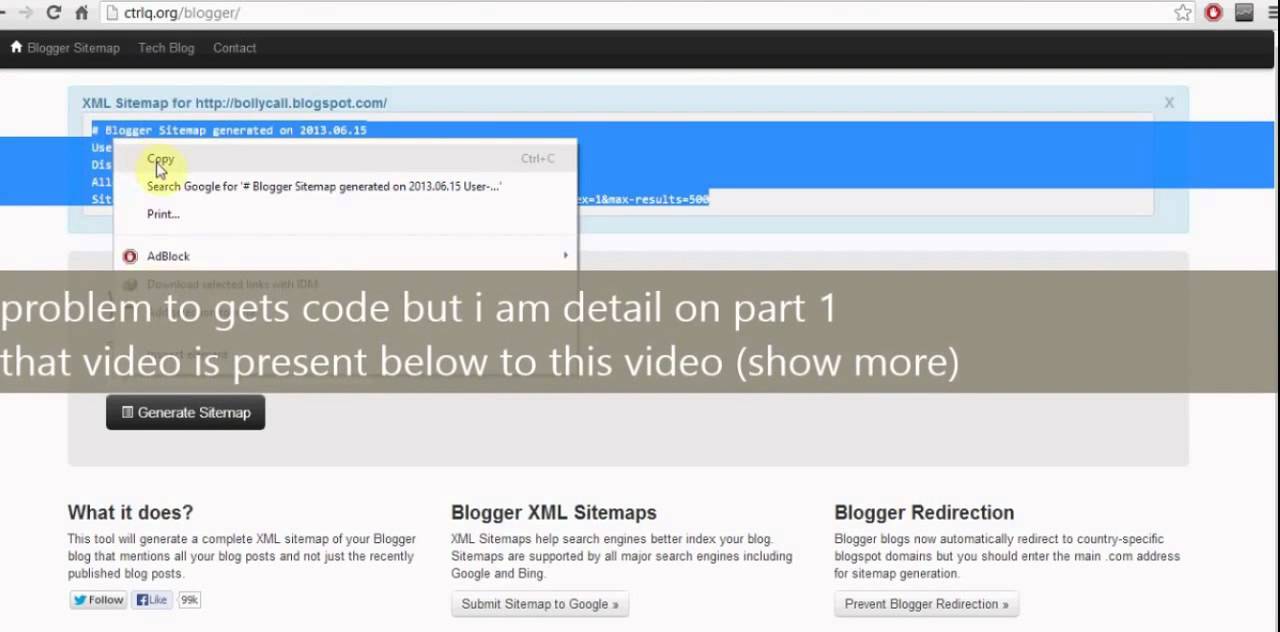Reload the page with refresh icon
1280x632 pixels.
pyautogui.click(x=54, y=13)
